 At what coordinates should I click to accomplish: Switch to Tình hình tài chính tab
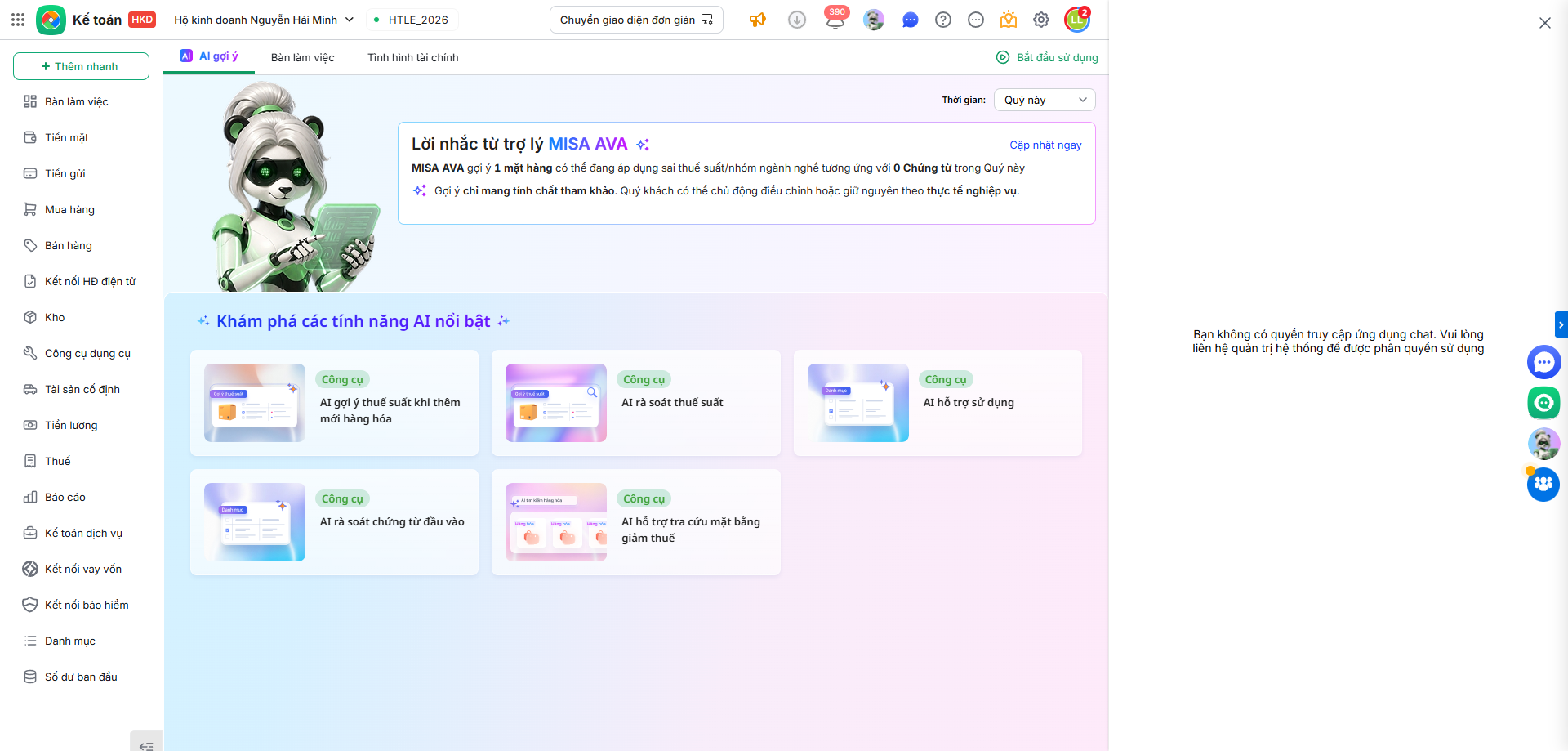[x=413, y=57]
